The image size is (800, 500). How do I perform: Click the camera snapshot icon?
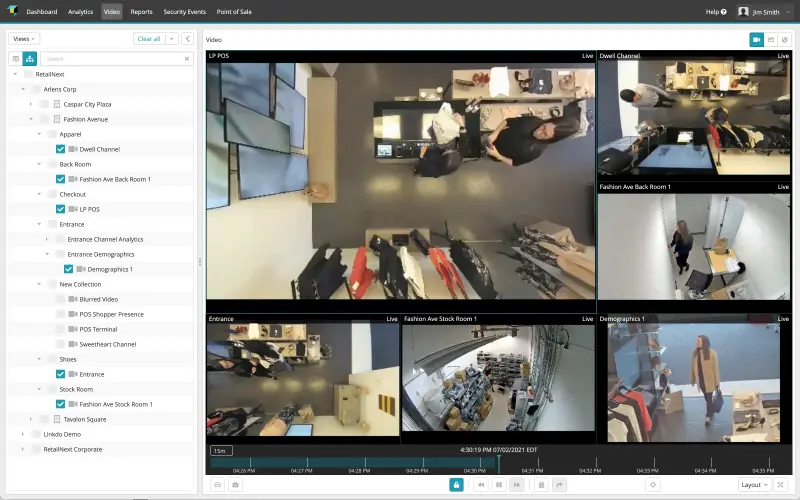[235, 485]
